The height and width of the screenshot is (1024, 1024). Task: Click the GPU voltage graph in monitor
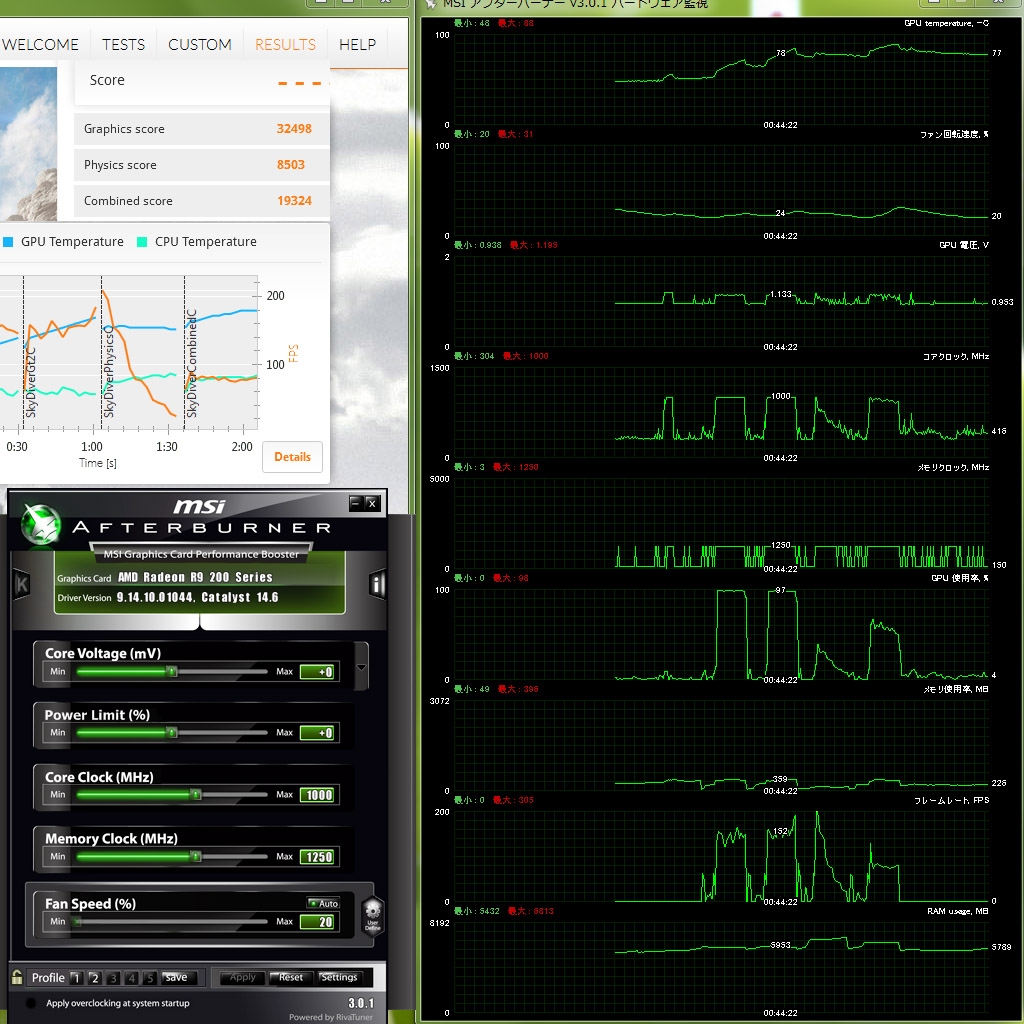tap(720, 300)
